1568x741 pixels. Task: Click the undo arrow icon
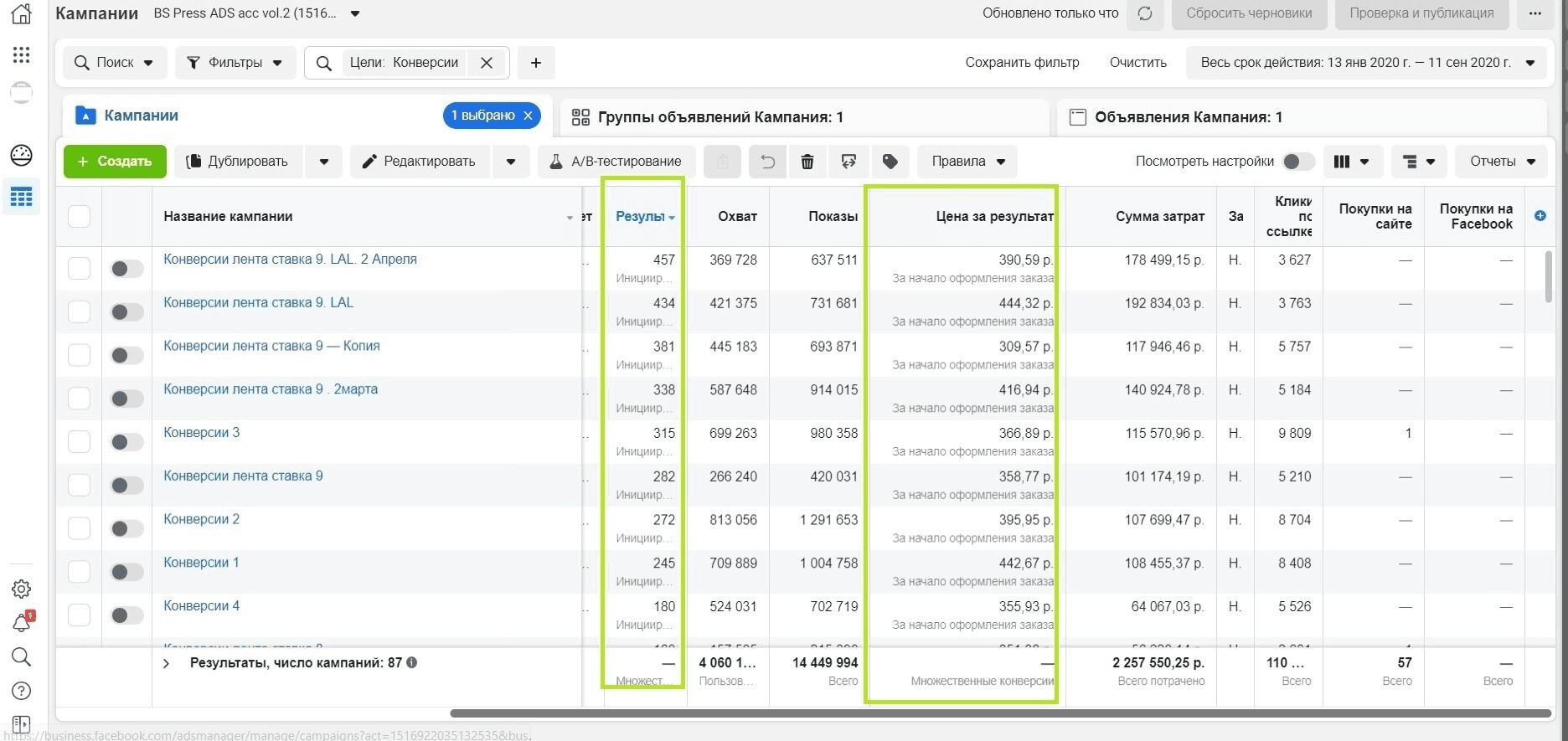767,162
